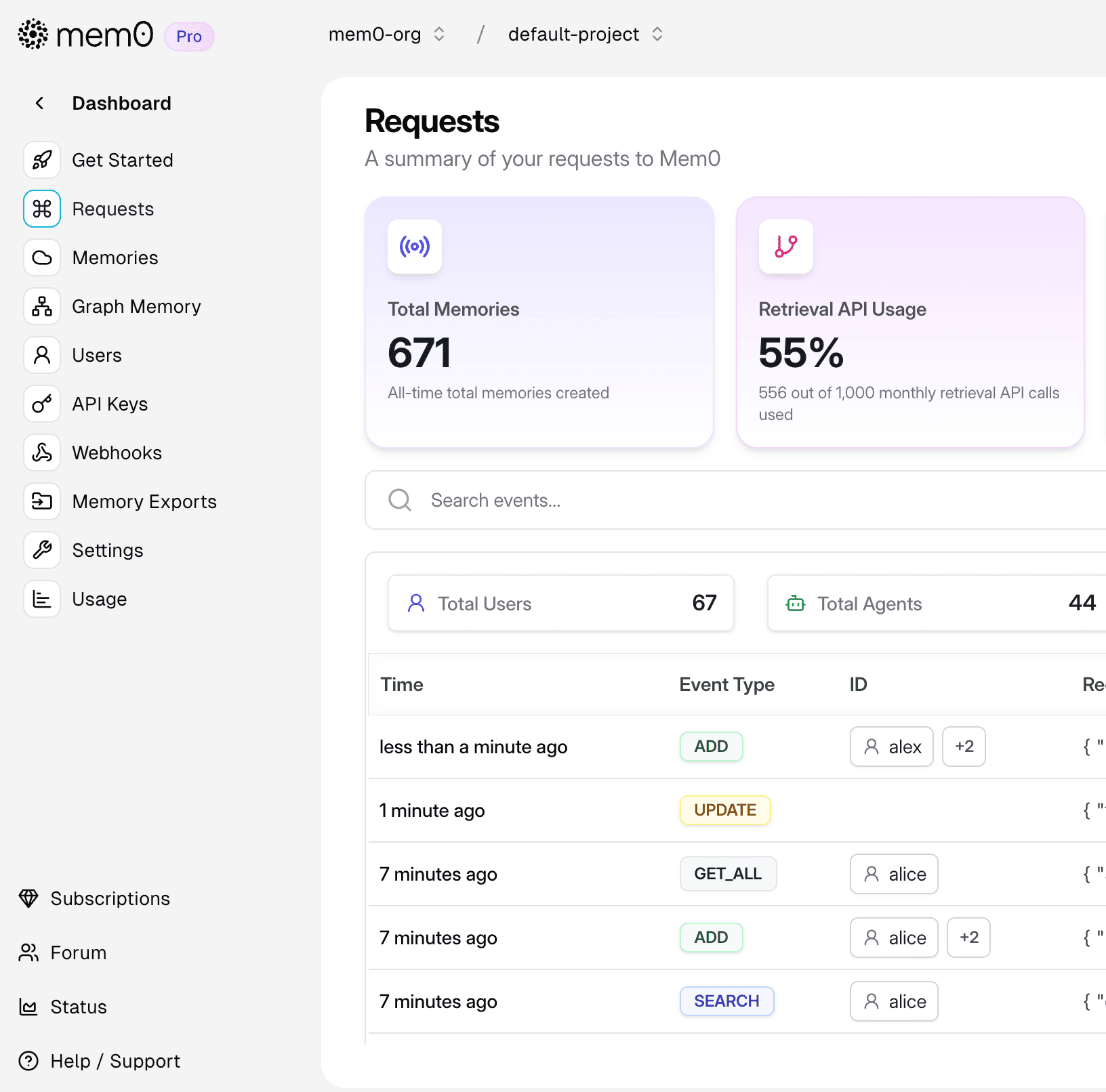Open the Webhooks page

pyautogui.click(x=117, y=453)
